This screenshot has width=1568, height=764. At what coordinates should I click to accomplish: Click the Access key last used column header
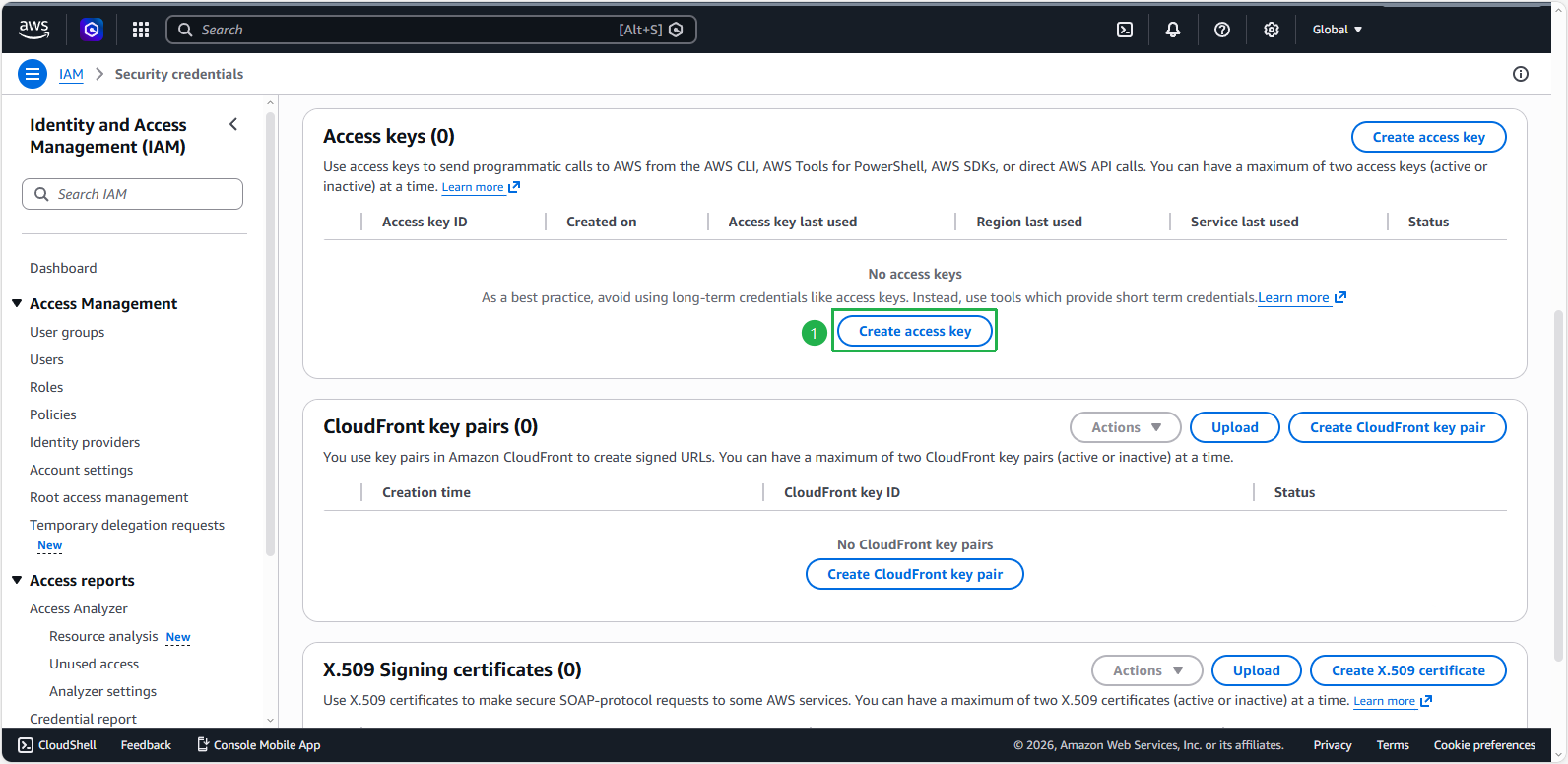[x=793, y=222]
